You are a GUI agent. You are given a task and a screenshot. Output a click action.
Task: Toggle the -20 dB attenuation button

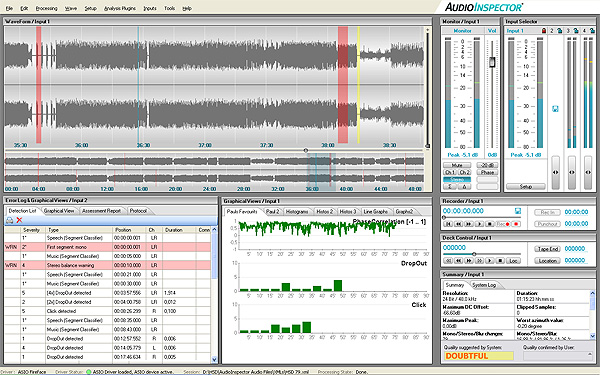click(x=487, y=165)
